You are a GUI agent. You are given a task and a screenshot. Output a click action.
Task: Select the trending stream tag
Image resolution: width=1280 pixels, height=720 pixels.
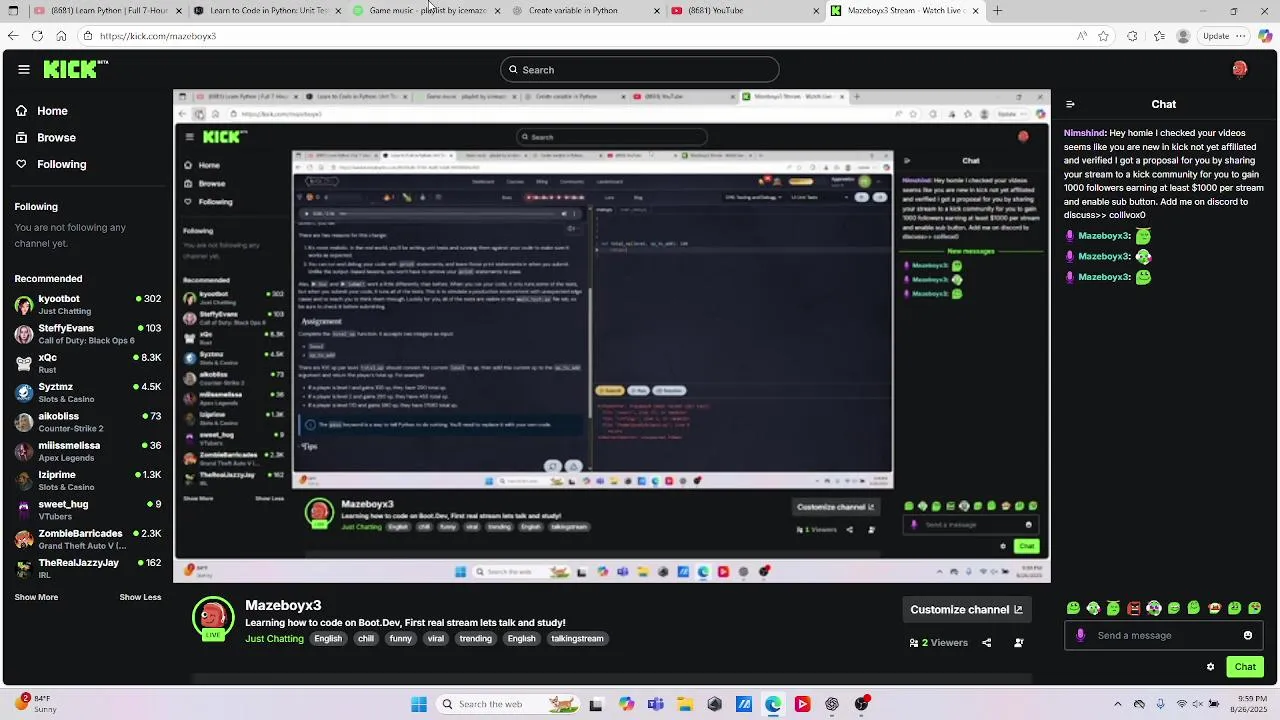476,638
